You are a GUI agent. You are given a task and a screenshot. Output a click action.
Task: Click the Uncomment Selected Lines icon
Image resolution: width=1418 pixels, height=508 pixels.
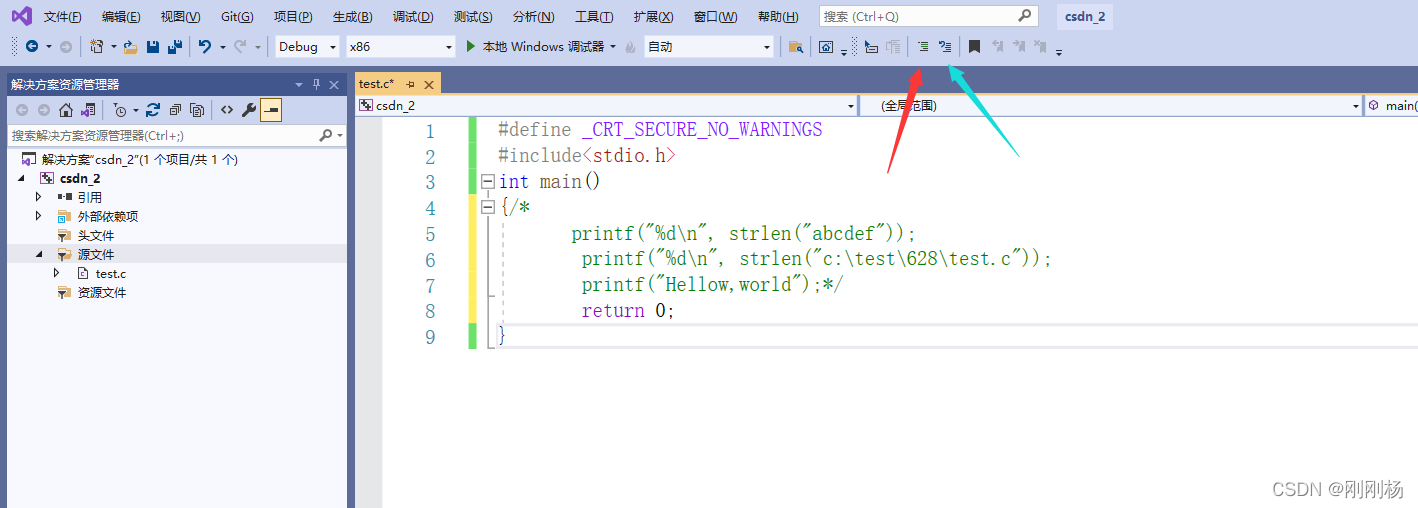click(x=945, y=46)
